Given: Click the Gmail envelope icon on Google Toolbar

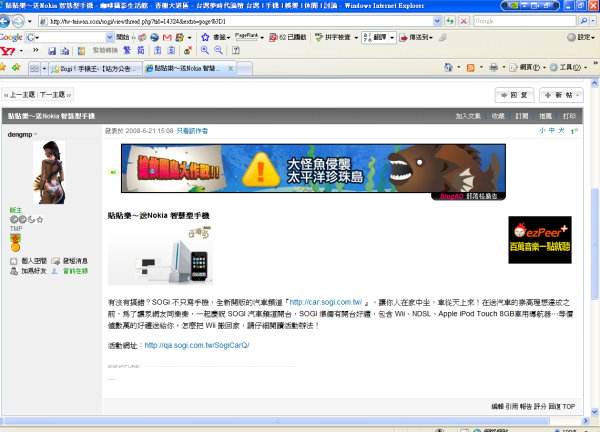Looking at the screenshot, I should pyautogui.click(x=167, y=37).
